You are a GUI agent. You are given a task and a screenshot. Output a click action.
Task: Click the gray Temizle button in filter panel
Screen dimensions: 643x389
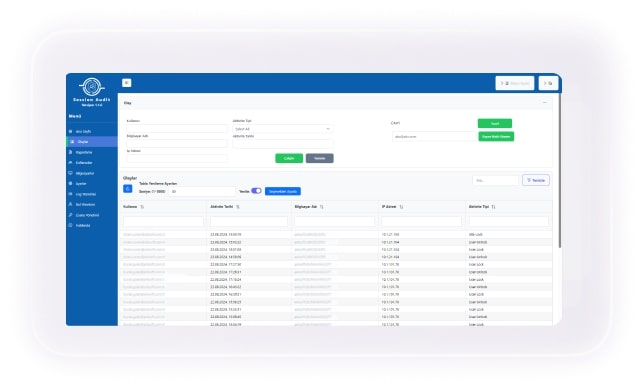point(319,158)
